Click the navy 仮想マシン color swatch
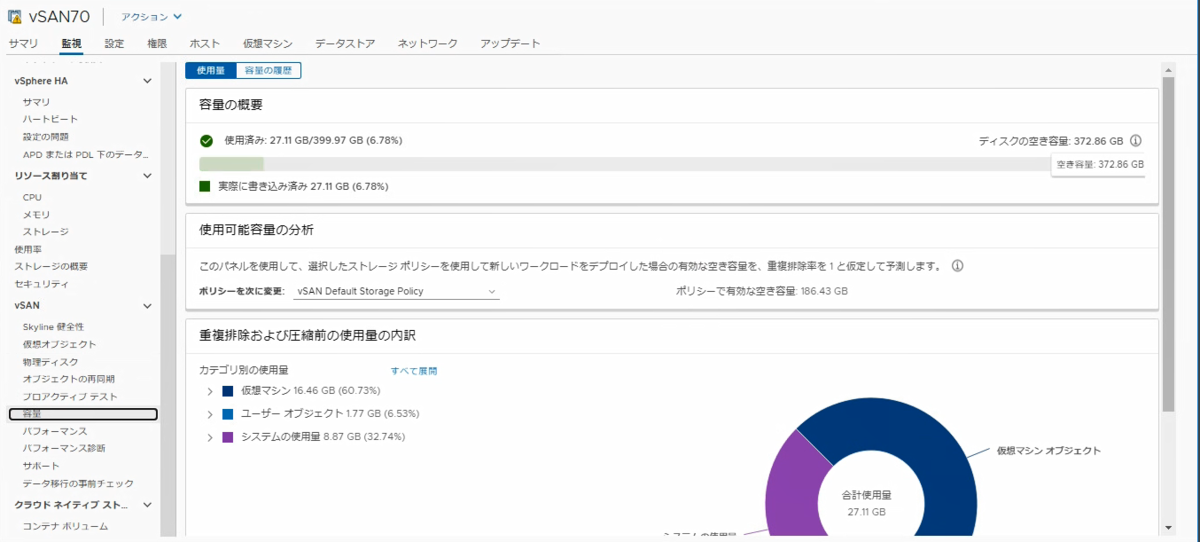1200x542 pixels. tap(228, 391)
